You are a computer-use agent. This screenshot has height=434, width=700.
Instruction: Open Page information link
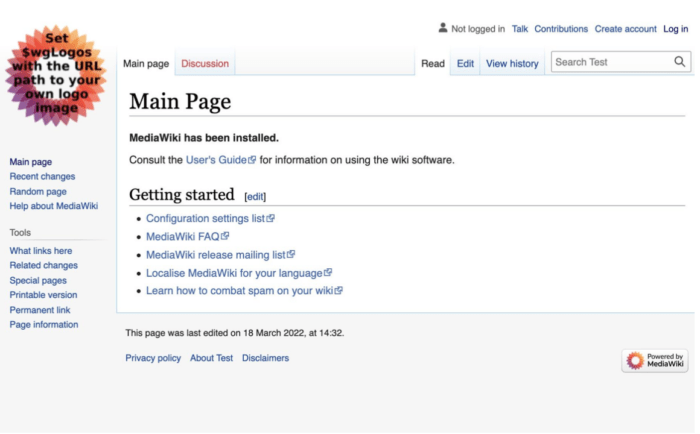click(x=44, y=325)
